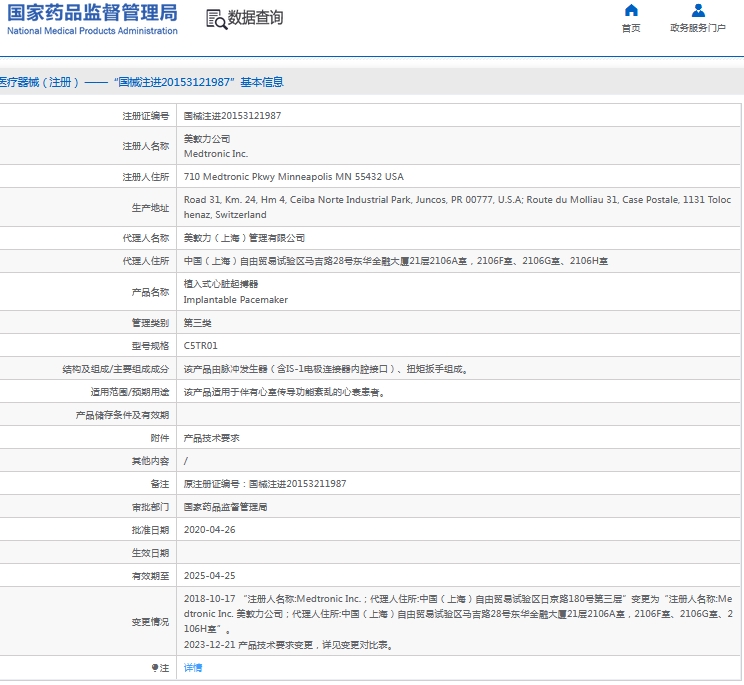
Task: Click the 该产品适用于 intended use text
Action: 284,392
